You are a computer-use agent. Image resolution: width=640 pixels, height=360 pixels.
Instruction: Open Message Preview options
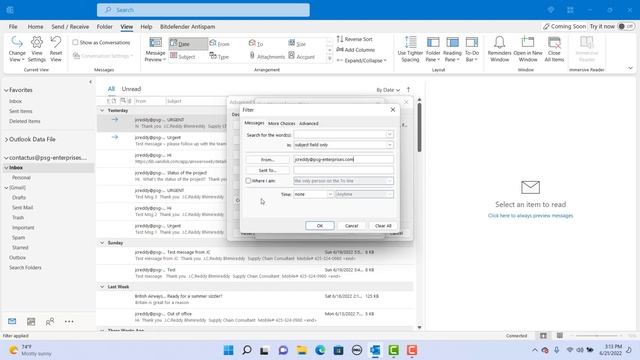(155, 50)
